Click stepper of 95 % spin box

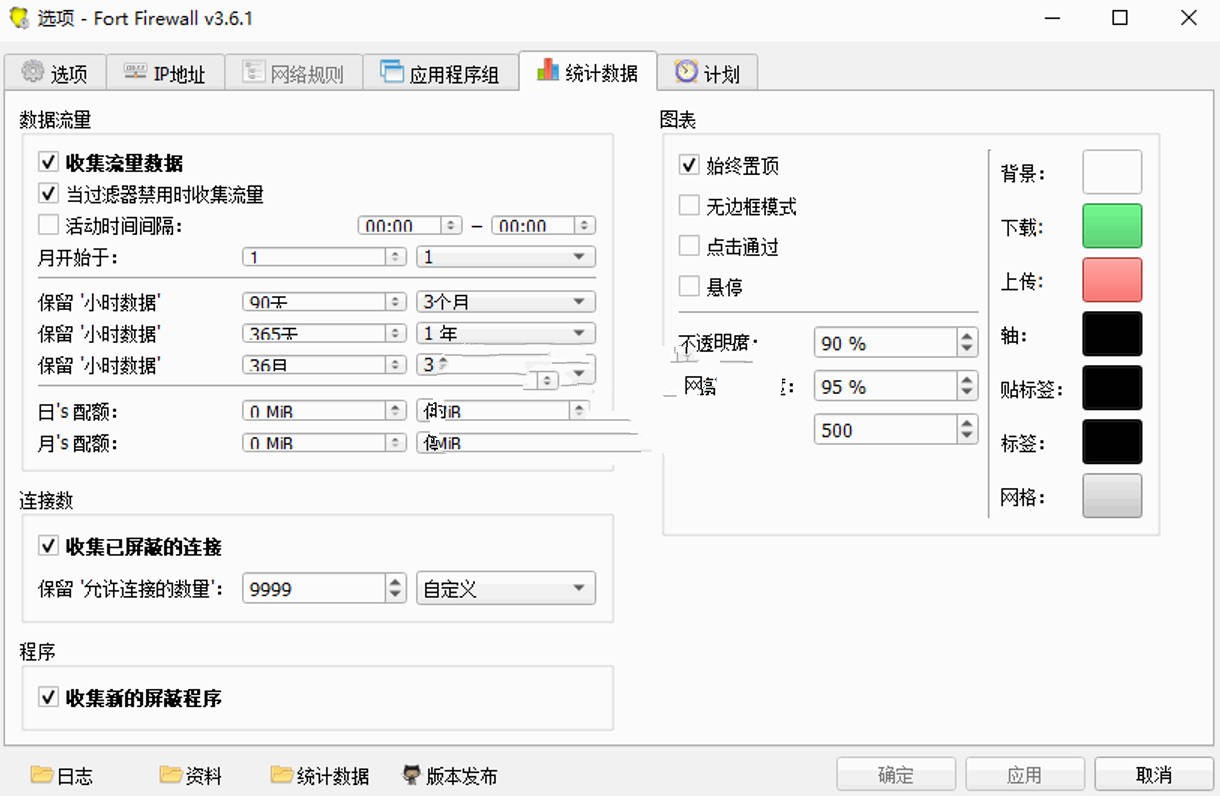pos(967,386)
